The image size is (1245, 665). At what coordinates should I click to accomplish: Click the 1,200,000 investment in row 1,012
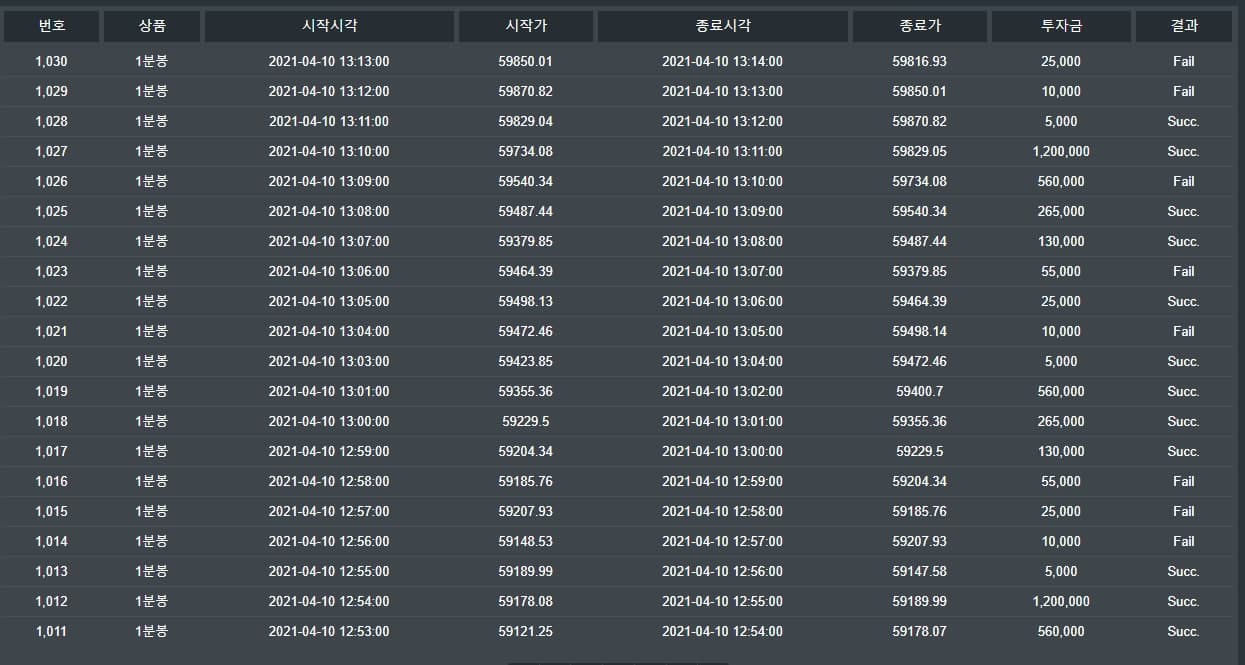coord(1061,601)
